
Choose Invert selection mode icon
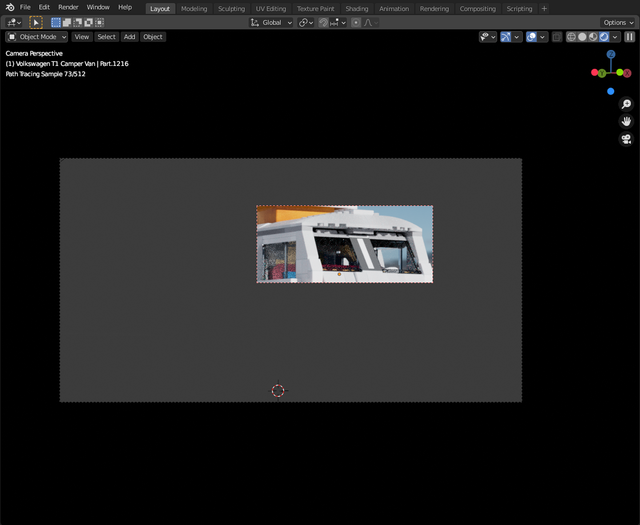88,22
